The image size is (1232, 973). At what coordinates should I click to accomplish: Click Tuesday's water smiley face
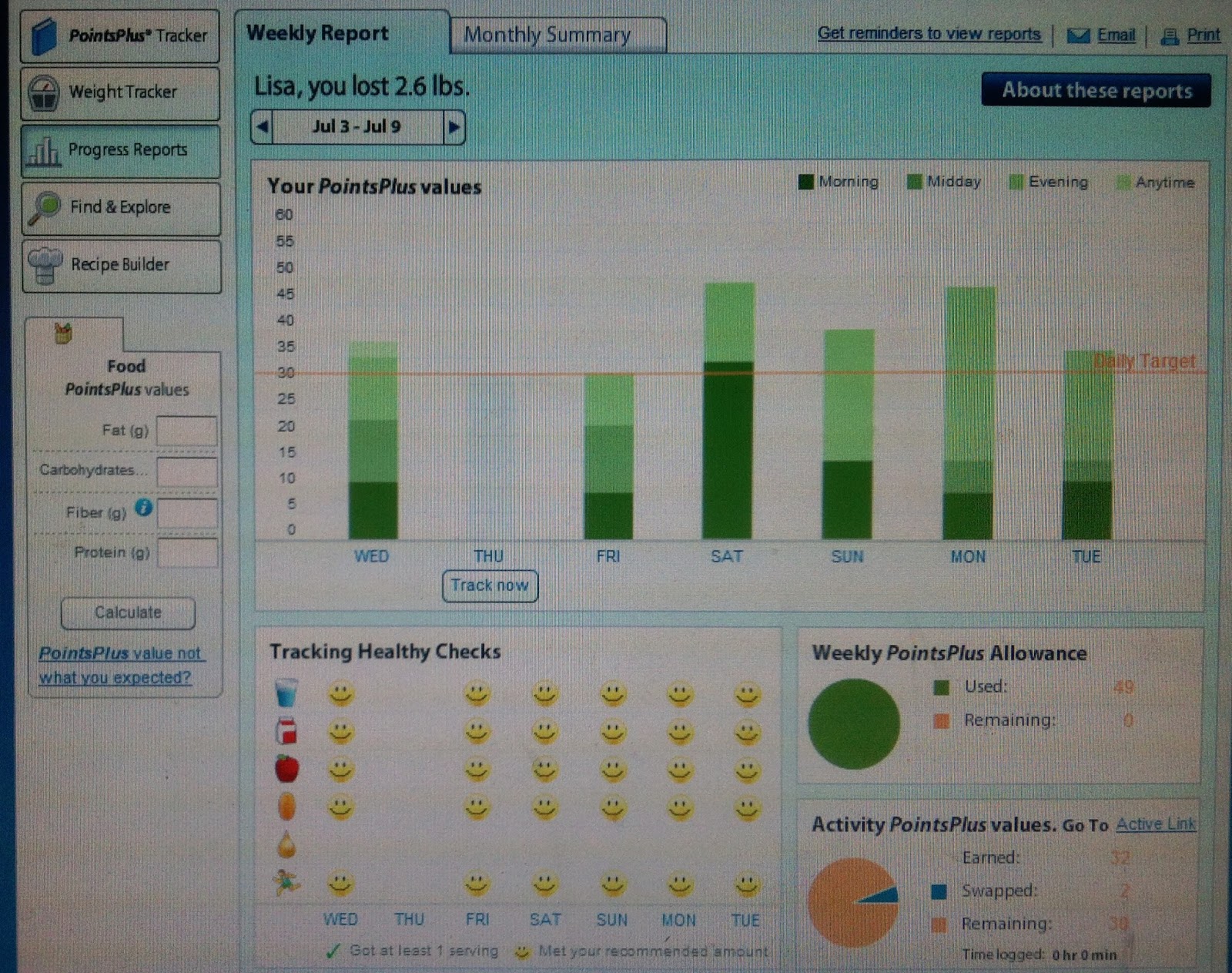(x=747, y=694)
